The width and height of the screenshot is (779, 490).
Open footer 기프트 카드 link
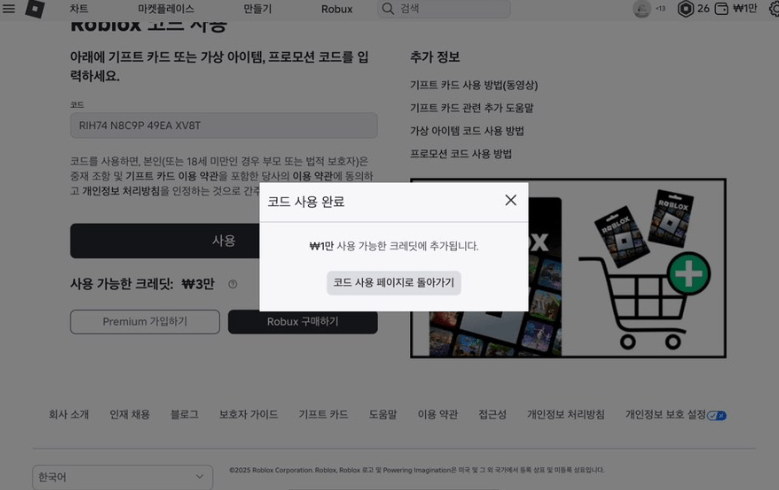[323, 414]
